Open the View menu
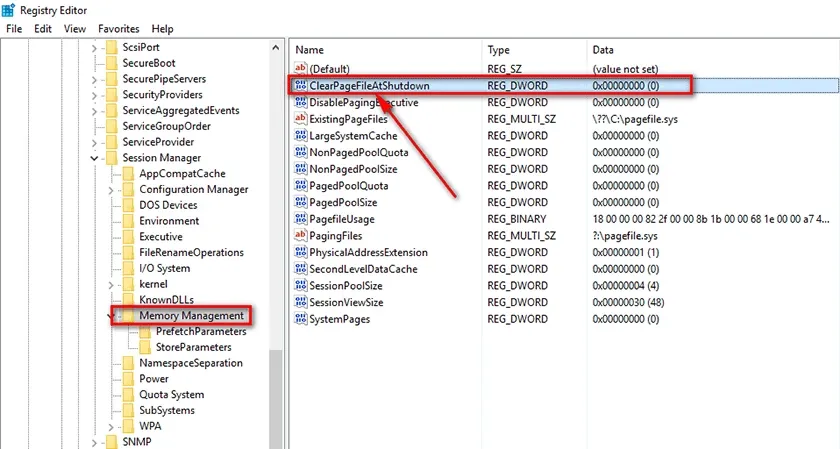840x449 pixels. tap(74, 29)
